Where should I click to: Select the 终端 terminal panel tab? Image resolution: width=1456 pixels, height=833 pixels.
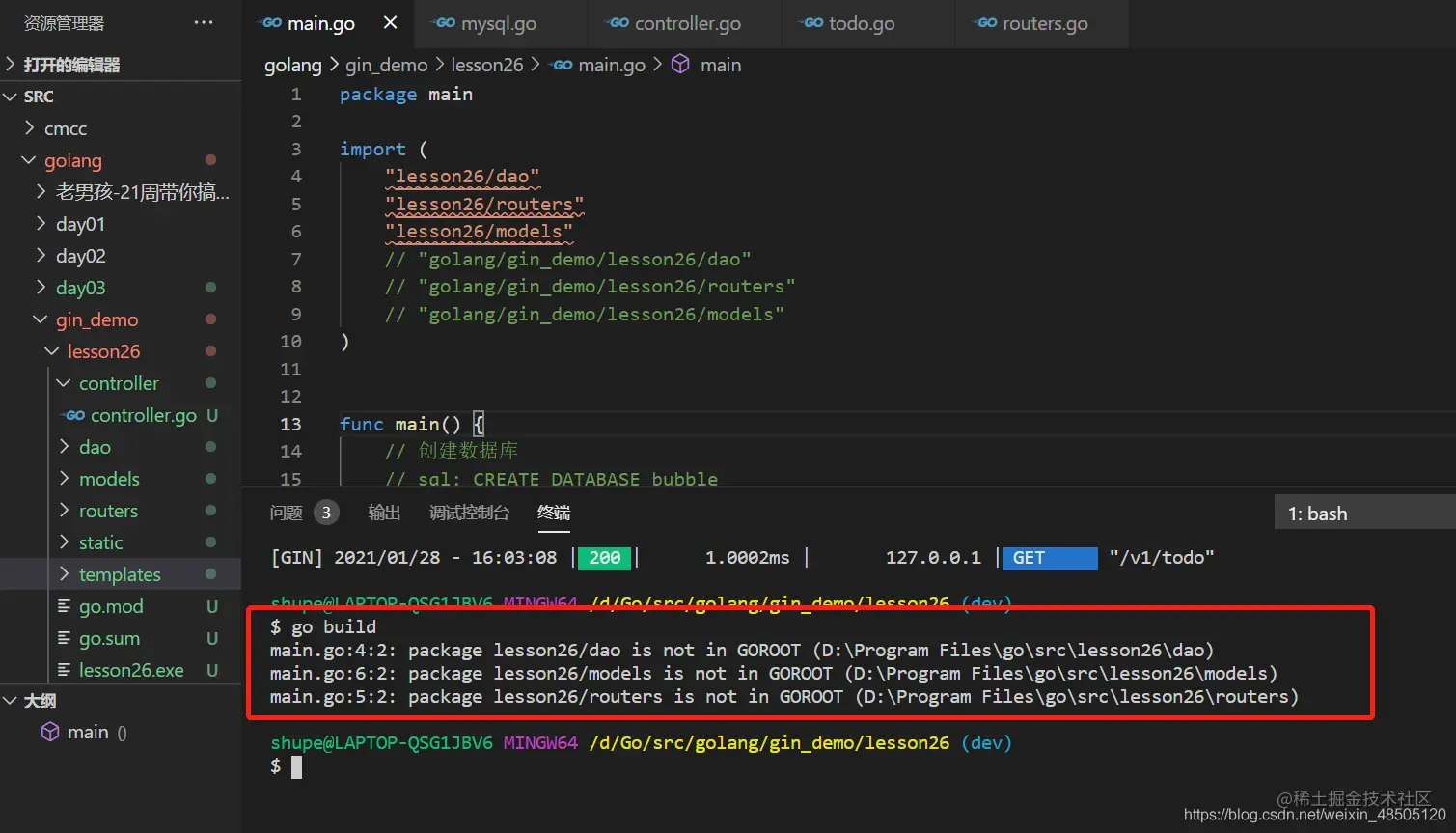[554, 513]
